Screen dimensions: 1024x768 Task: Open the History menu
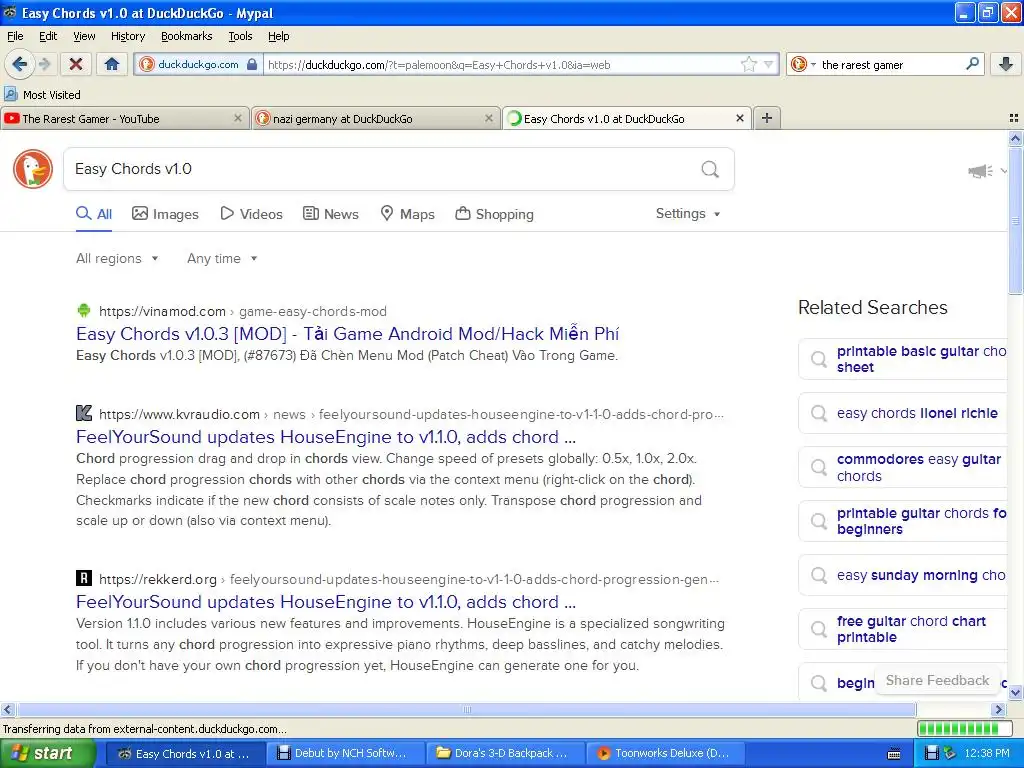[x=127, y=36]
